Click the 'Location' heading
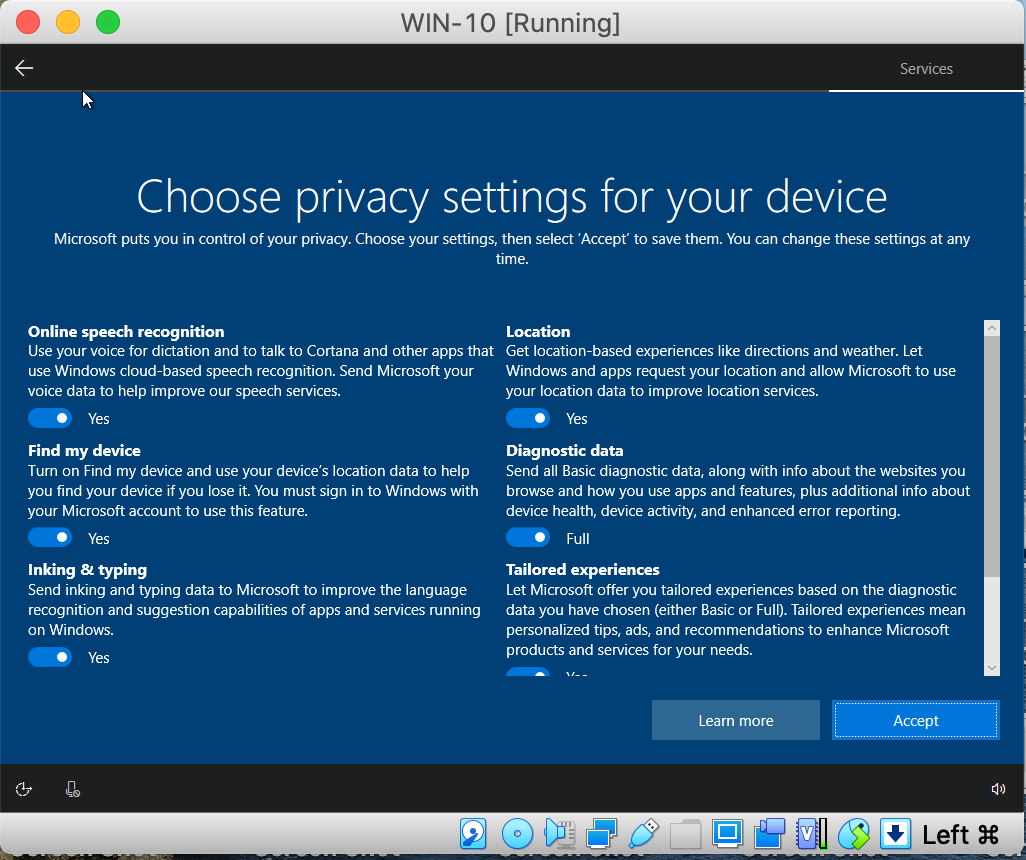Image resolution: width=1026 pixels, height=860 pixels. [x=538, y=331]
